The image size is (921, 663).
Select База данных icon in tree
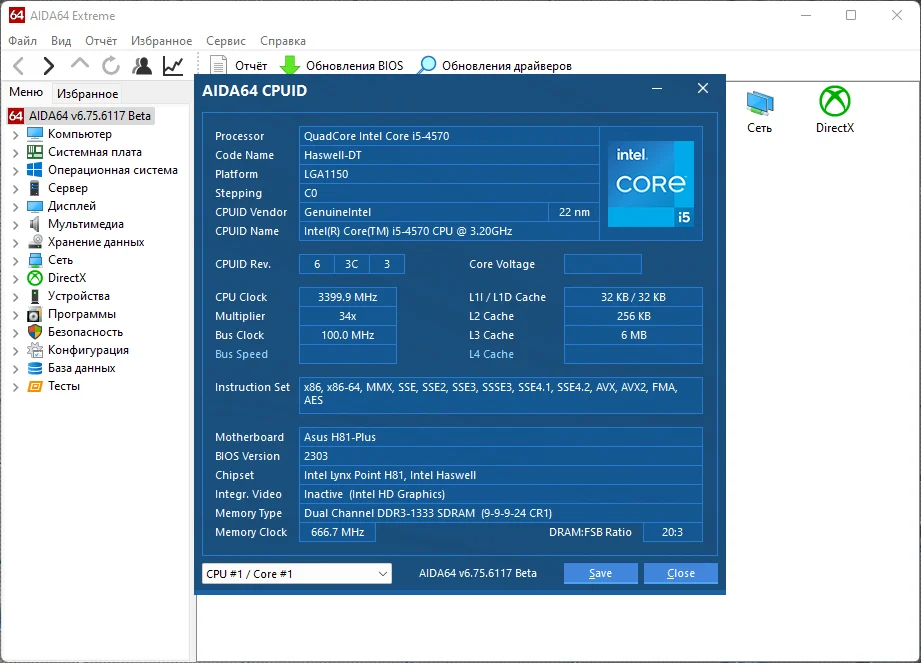[x=35, y=368]
